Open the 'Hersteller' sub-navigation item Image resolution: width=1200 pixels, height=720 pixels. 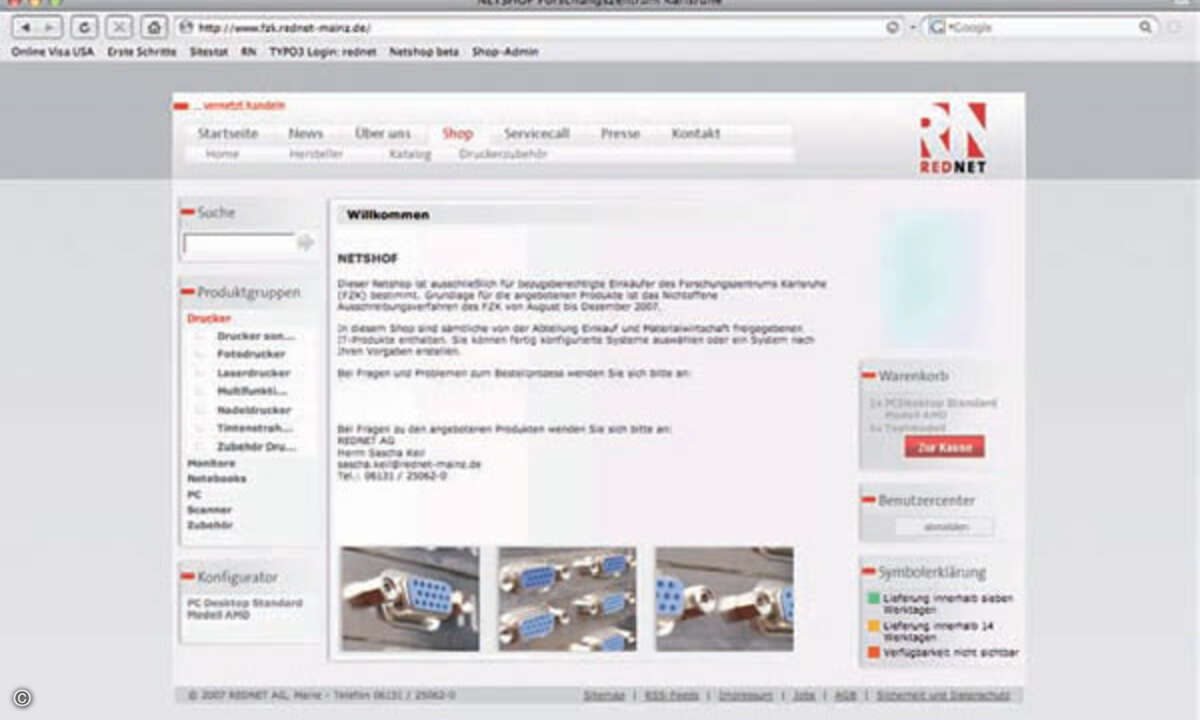[x=316, y=155]
